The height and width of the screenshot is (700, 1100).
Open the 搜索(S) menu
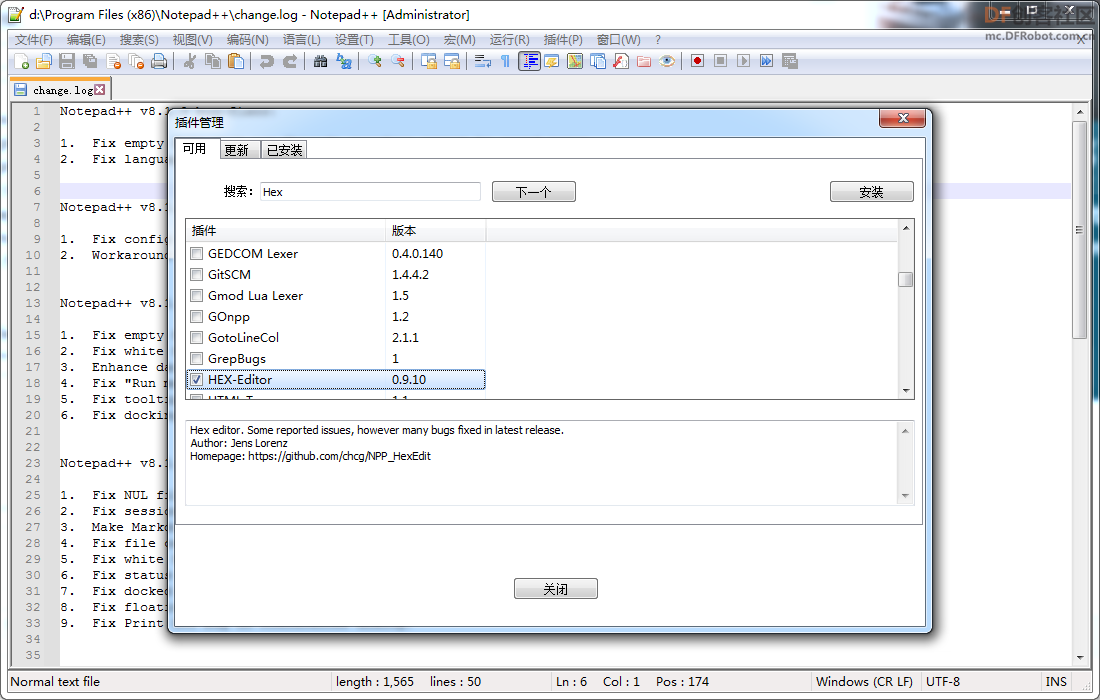tap(139, 40)
